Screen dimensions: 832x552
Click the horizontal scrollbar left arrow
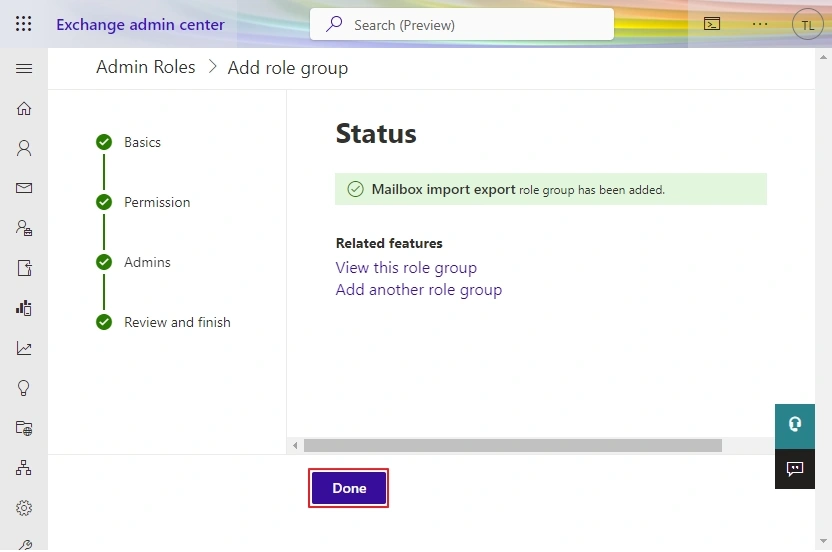295,445
